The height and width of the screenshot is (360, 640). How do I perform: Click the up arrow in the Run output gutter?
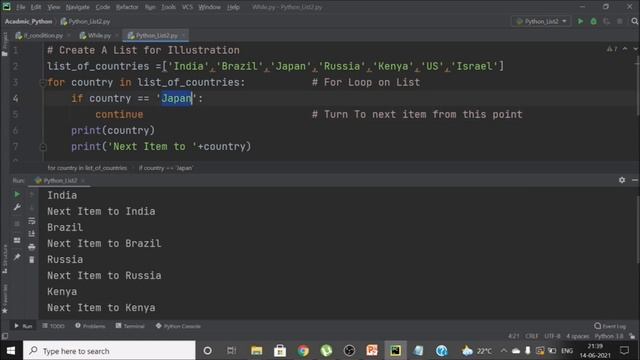tap(32, 195)
